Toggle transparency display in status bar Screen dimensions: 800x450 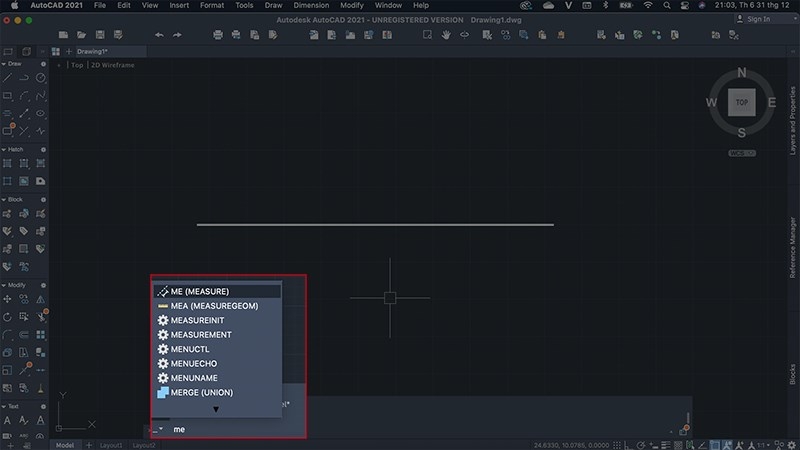[678, 445]
